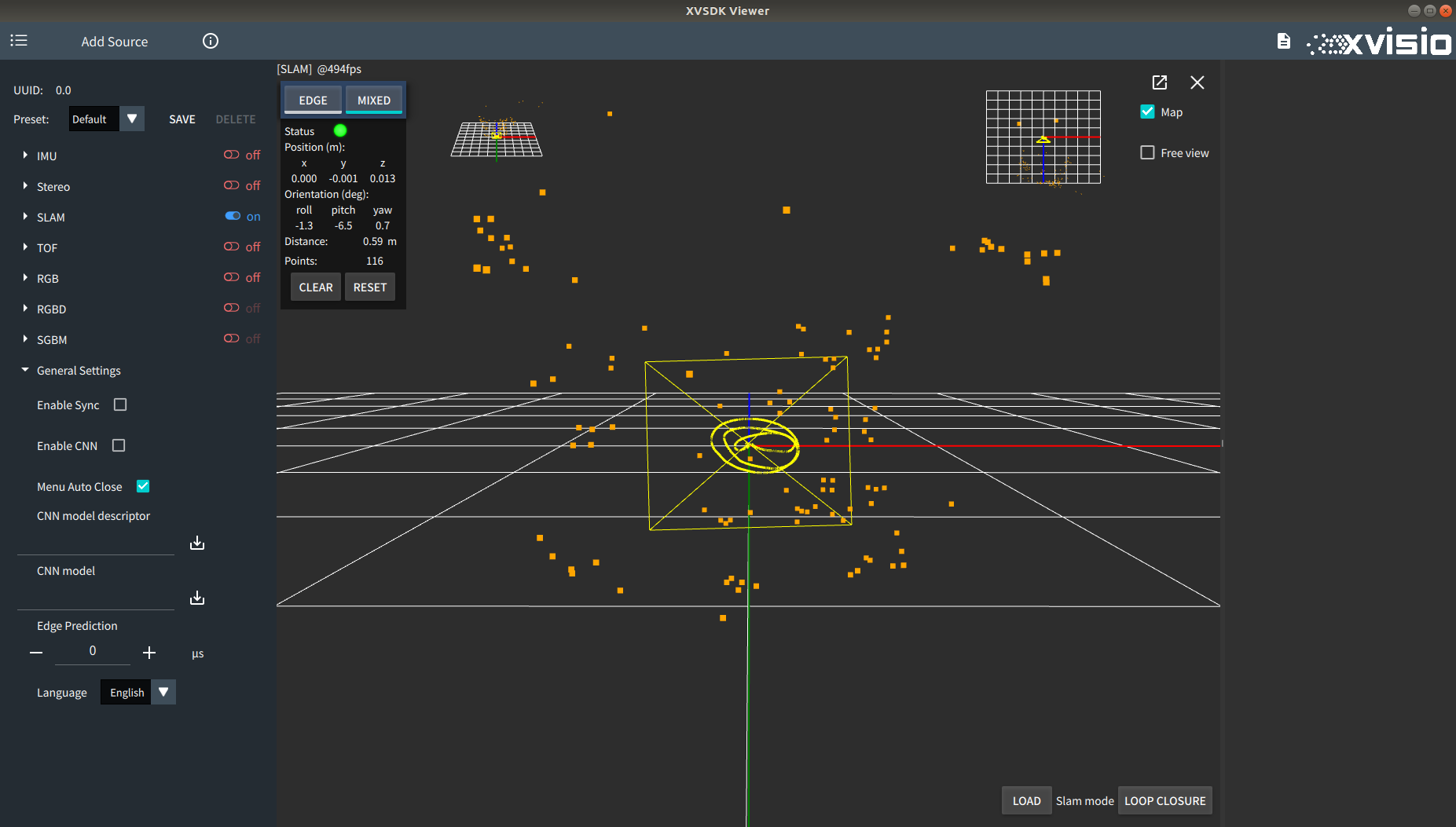Select the MIXED tab
The width and height of the screenshot is (1456, 827).
pos(374,100)
